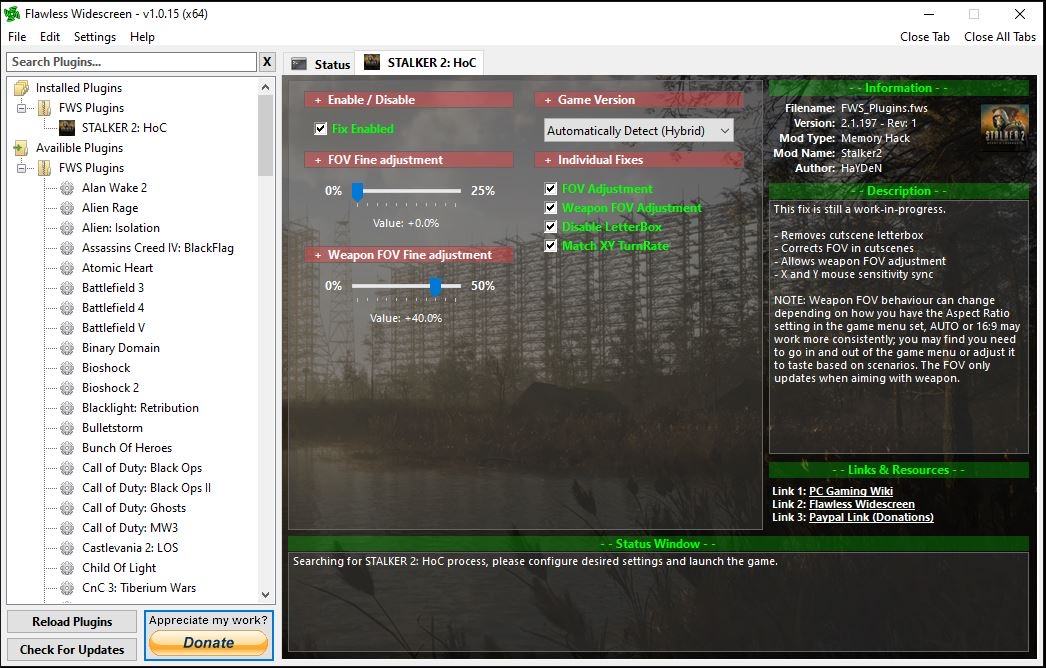1046x668 pixels.
Task: Click the gear icon beside Alien: Isolation
Action: (x=67, y=228)
